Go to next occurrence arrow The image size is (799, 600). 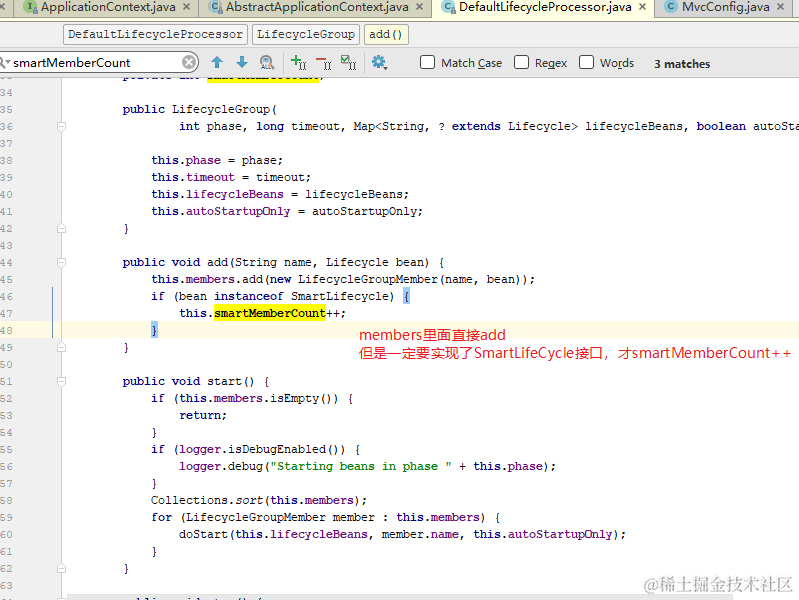click(242, 63)
